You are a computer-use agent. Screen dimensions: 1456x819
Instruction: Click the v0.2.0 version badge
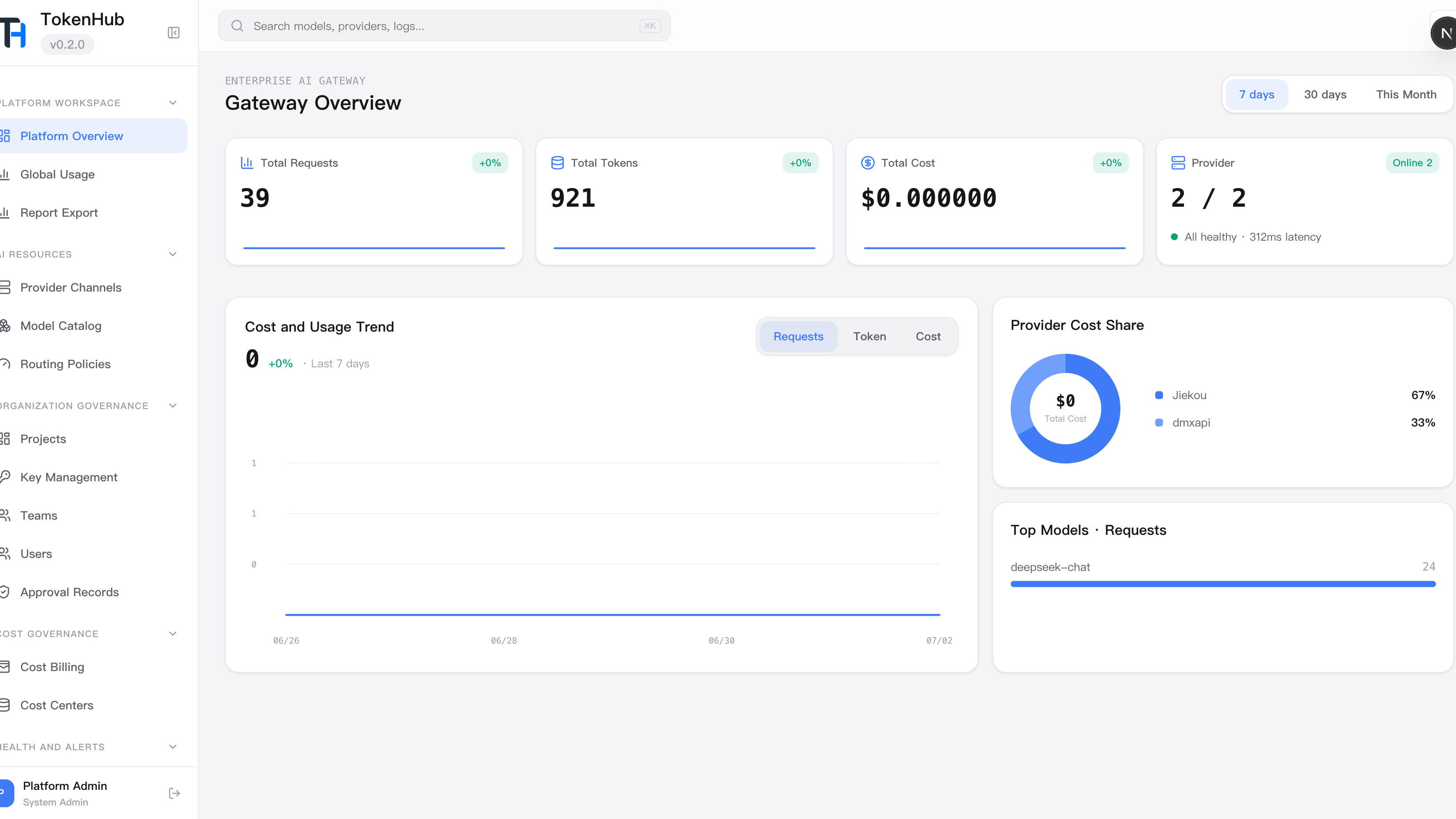(x=67, y=45)
